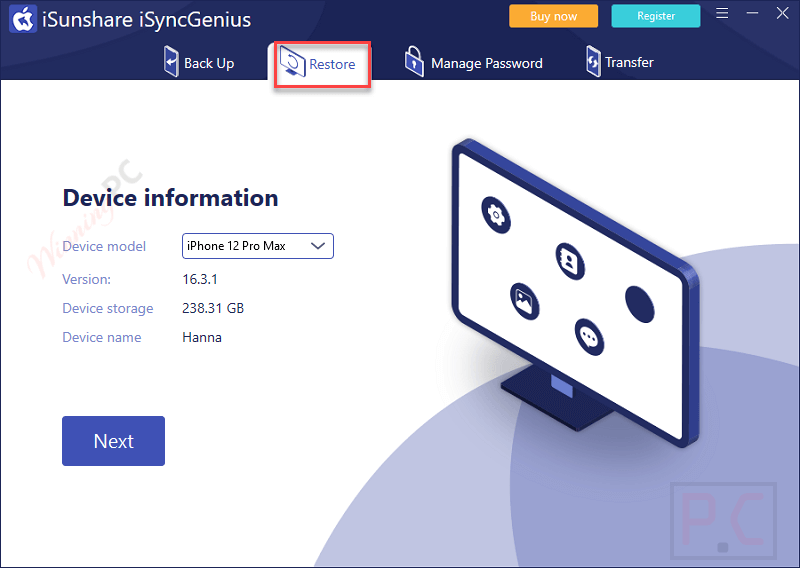This screenshot has width=800, height=568.
Task: Minimize the iSyncGenius window
Action: 752,13
